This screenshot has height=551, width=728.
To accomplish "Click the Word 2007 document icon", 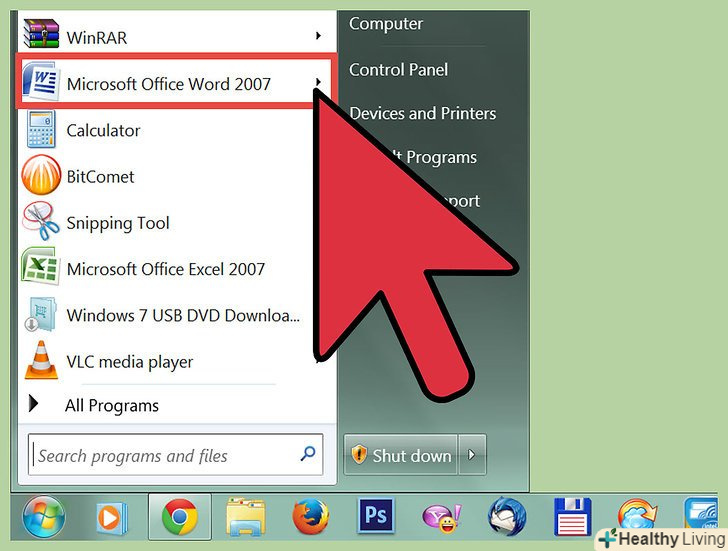I will click(41, 81).
